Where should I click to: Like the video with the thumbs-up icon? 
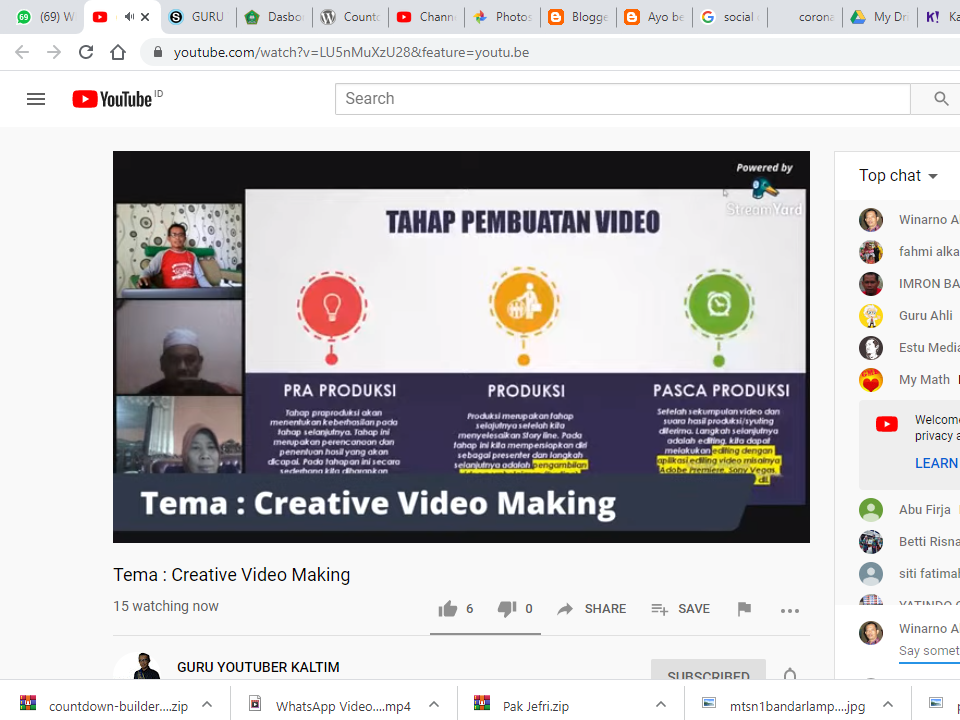(448, 608)
